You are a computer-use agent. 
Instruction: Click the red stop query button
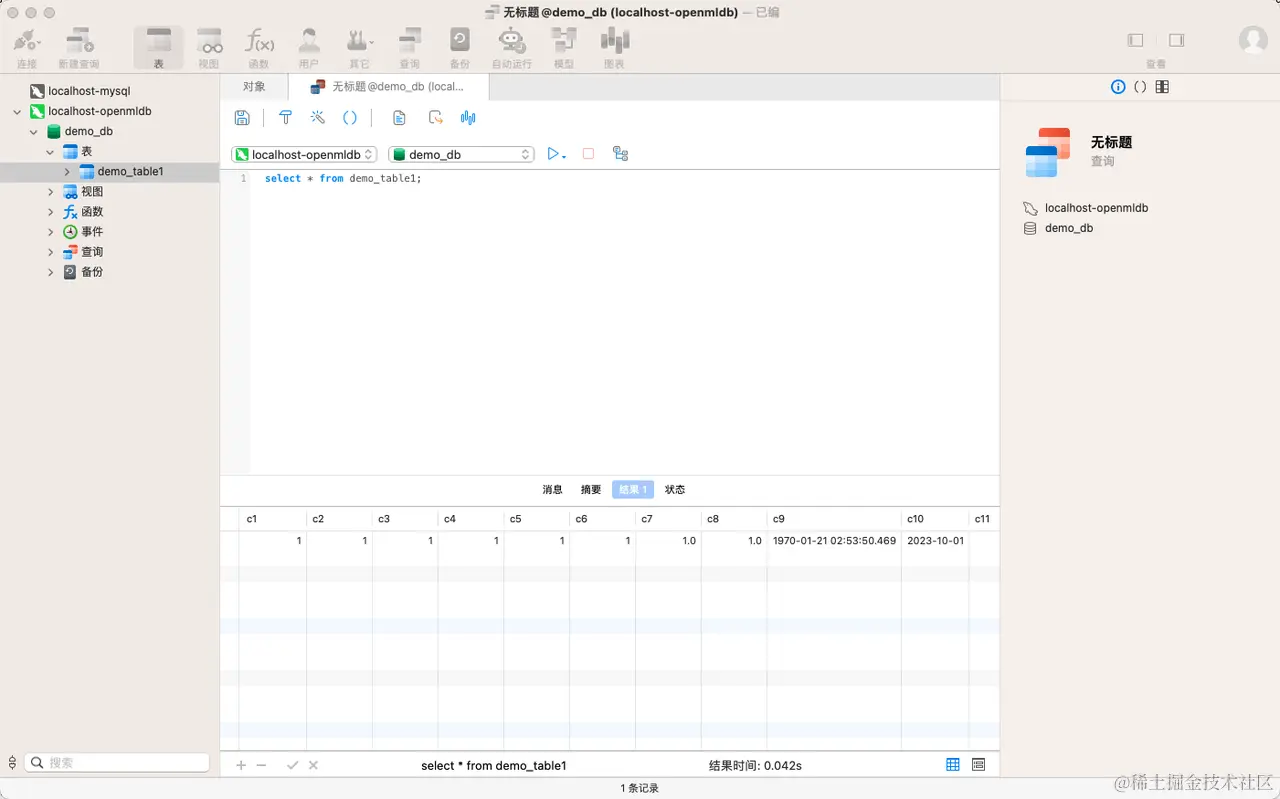pyautogui.click(x=588, y=154)
